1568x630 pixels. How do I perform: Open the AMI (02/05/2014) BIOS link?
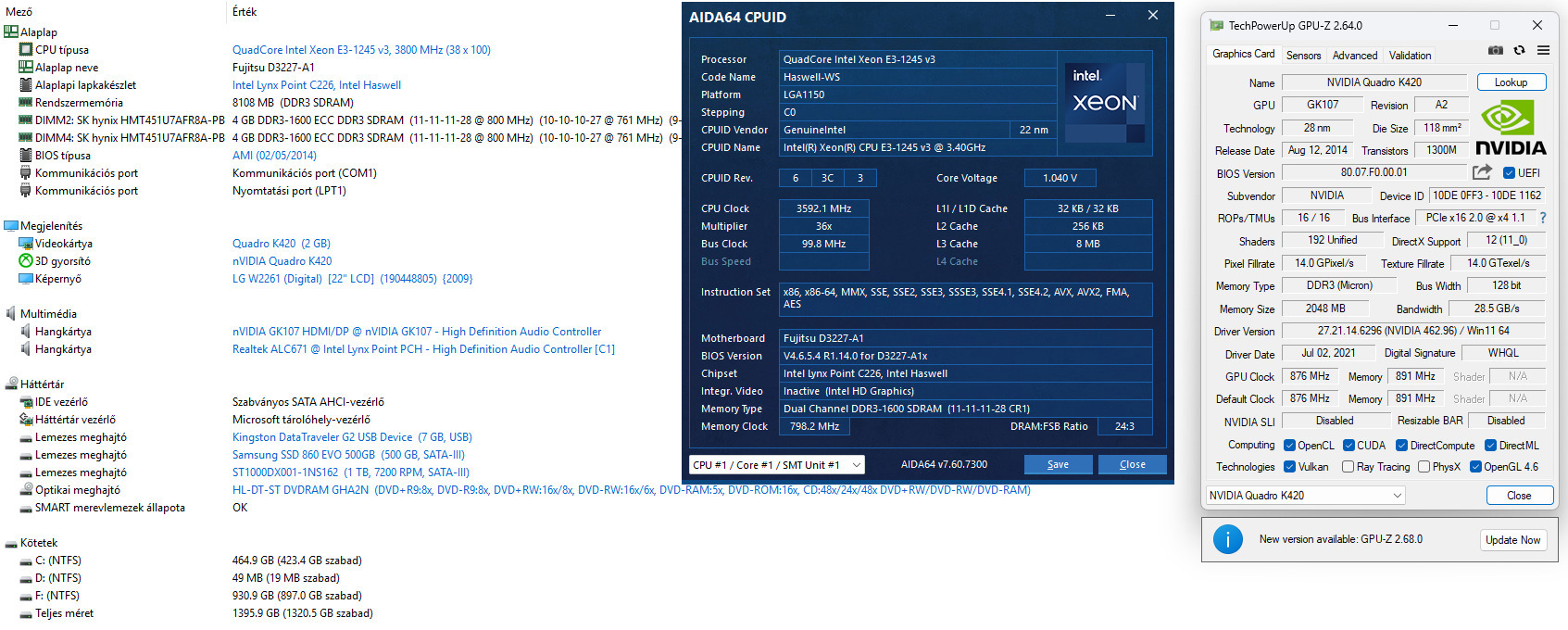pyautogui.click(x=274, y=156)
